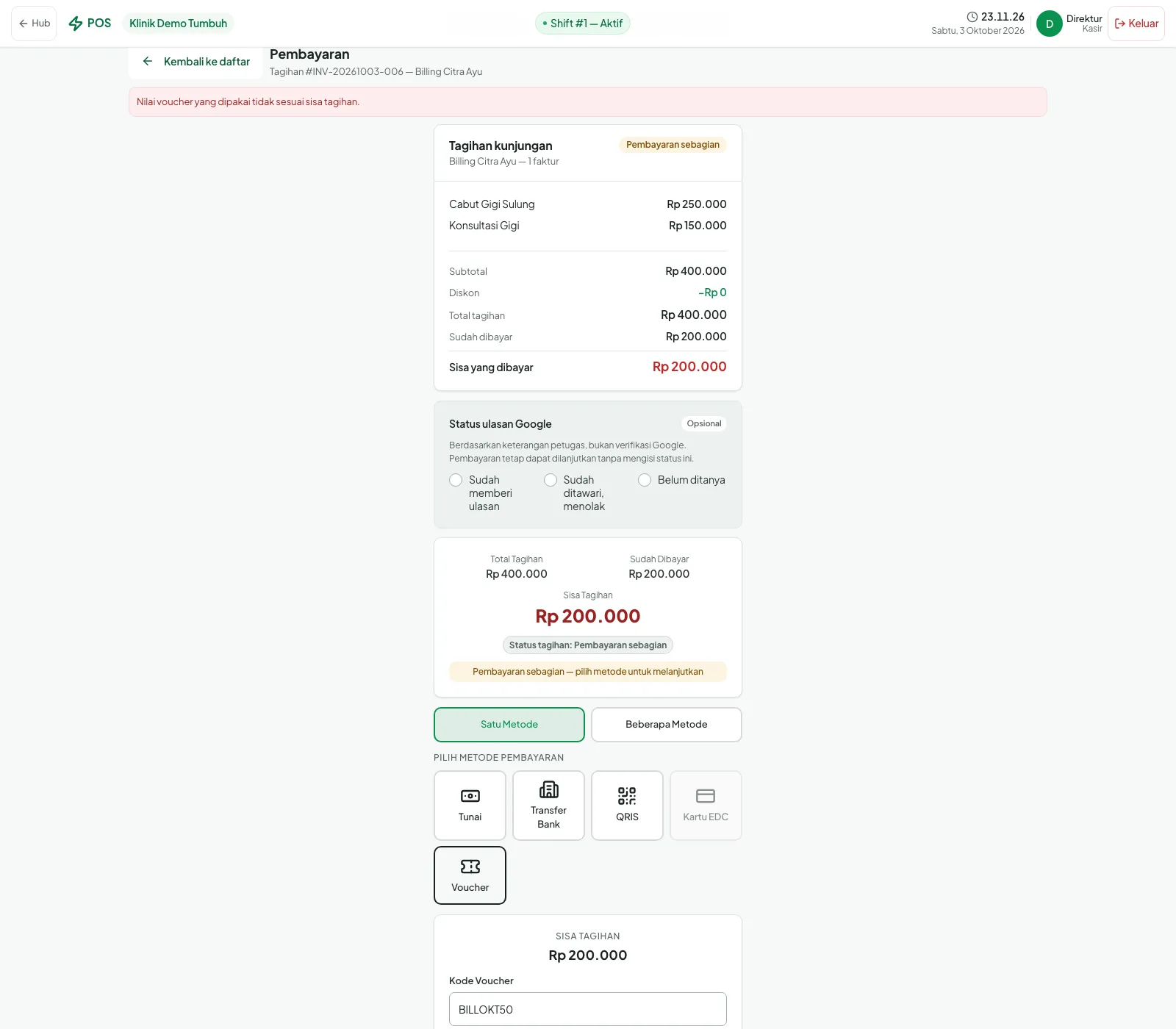
Task: Click the back arrow icon beside Kembali ke daftar
Action: click(x=148, y=62)
